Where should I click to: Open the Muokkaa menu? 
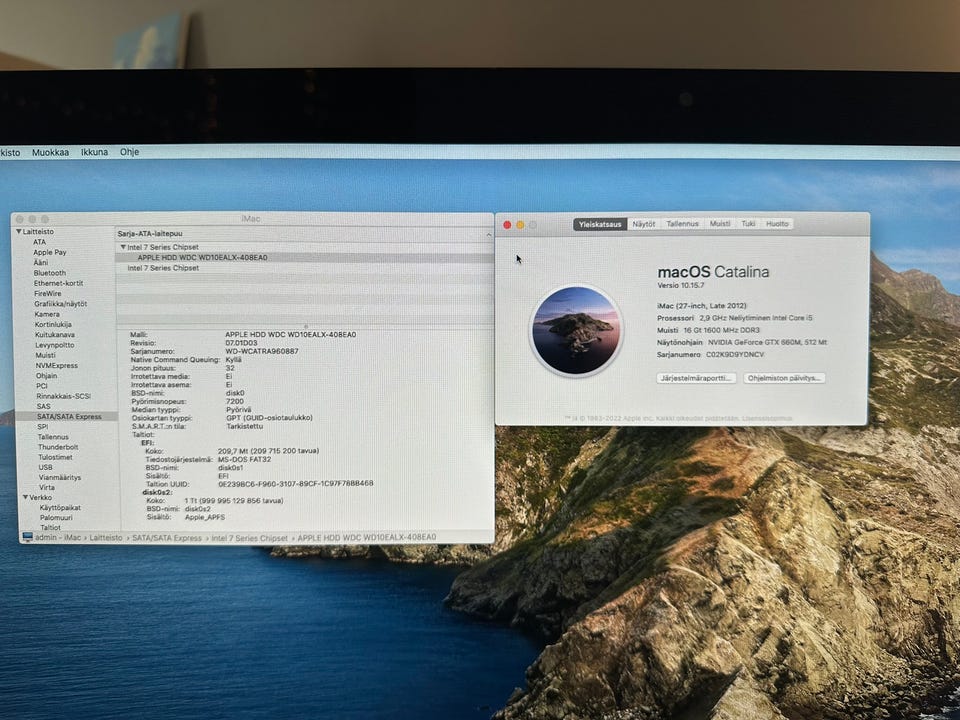click(x=50, y=152)
